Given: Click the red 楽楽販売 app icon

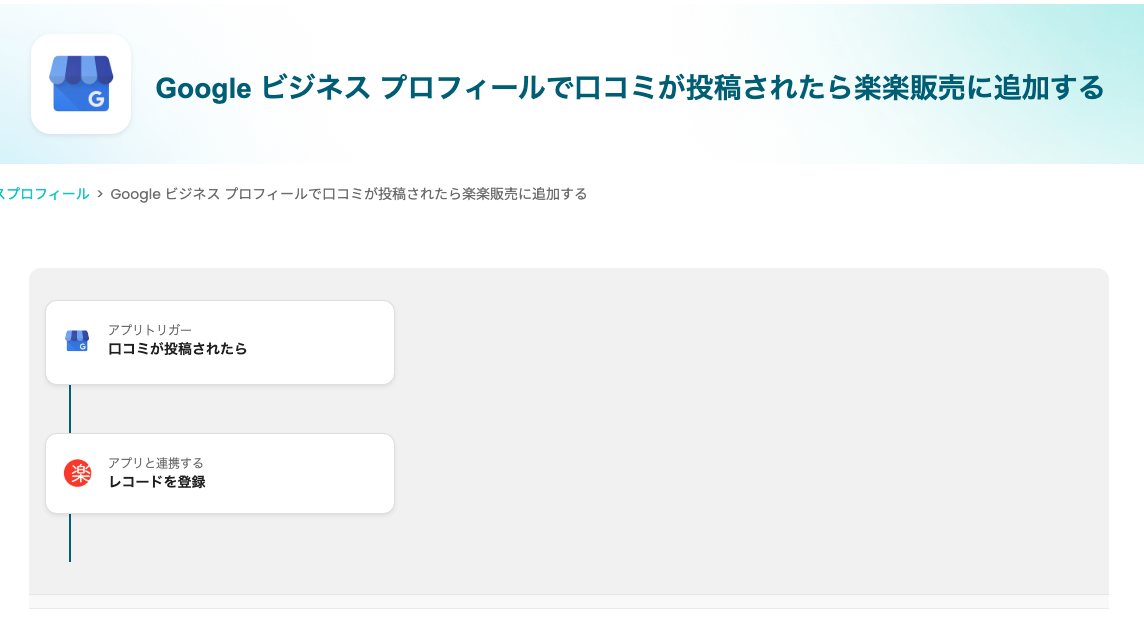Looking at the screenshot, I should [x=77, y=473].
